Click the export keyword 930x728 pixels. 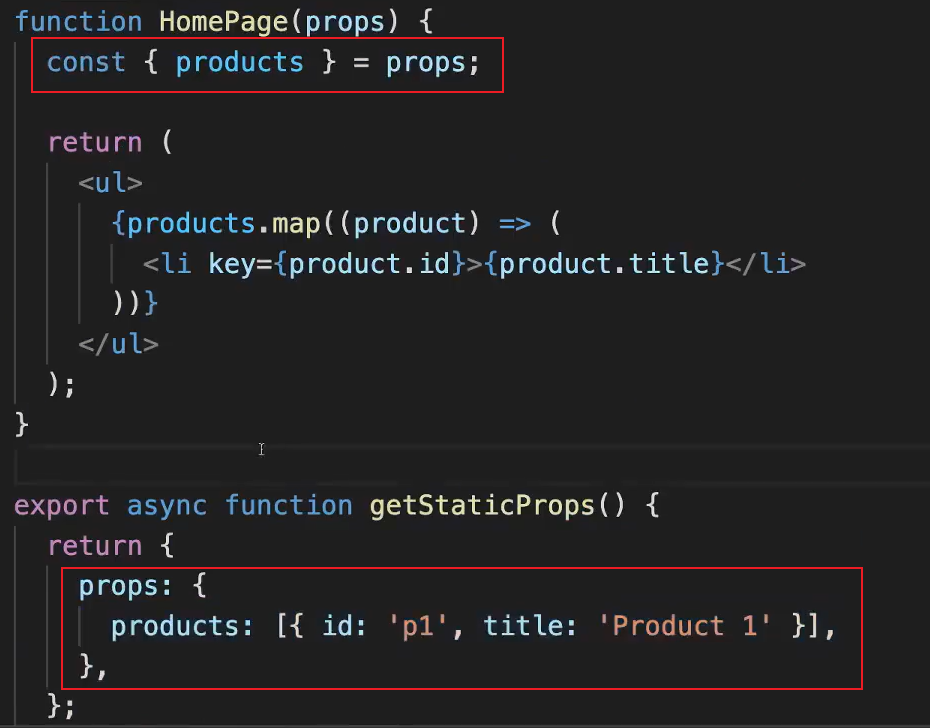point(62,505)
